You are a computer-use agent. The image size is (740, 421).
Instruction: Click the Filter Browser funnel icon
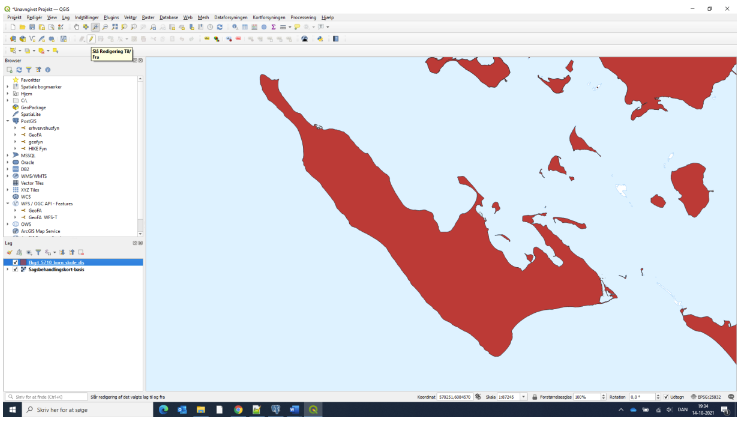point(29,70)
